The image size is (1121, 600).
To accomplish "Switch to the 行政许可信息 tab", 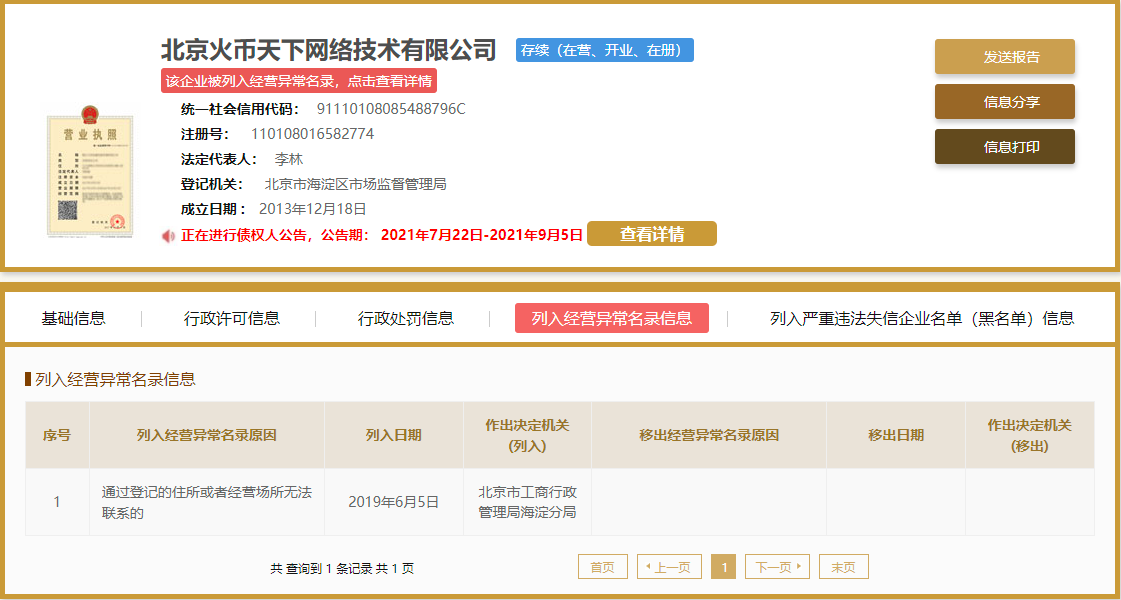I will click(x=232, y=318).
